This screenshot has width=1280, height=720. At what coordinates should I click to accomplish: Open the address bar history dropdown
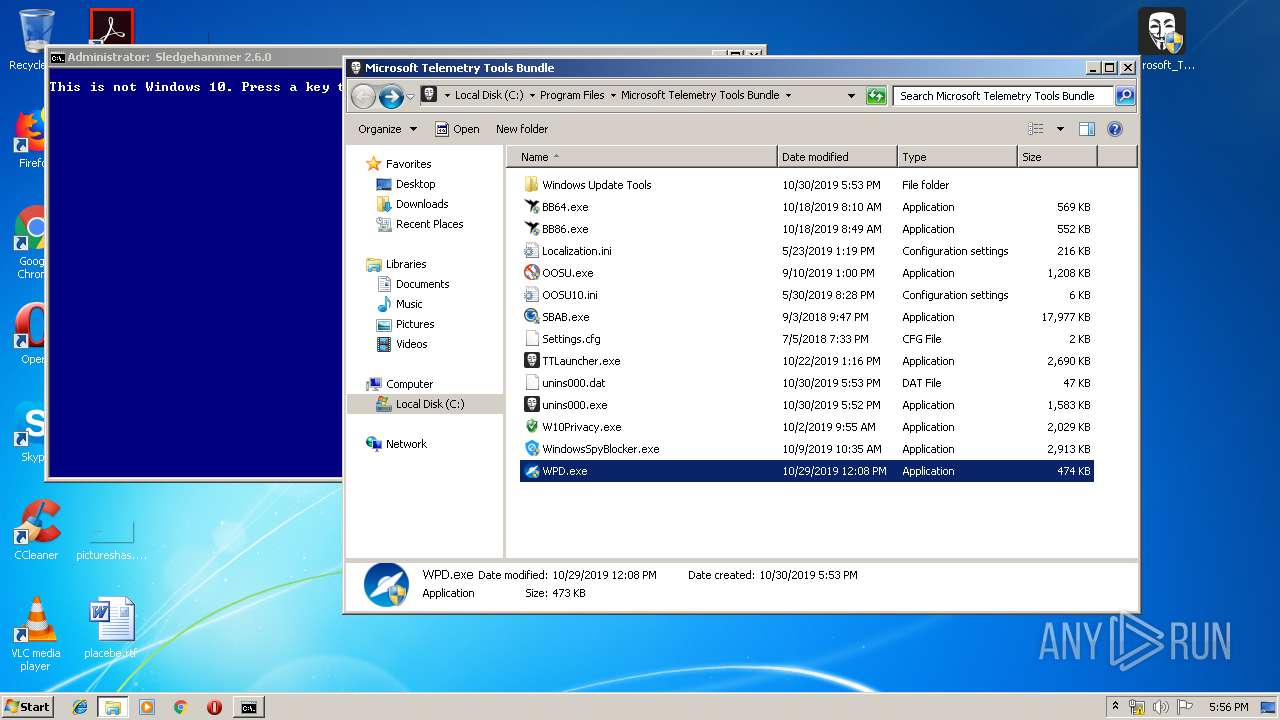coord(851,96)
